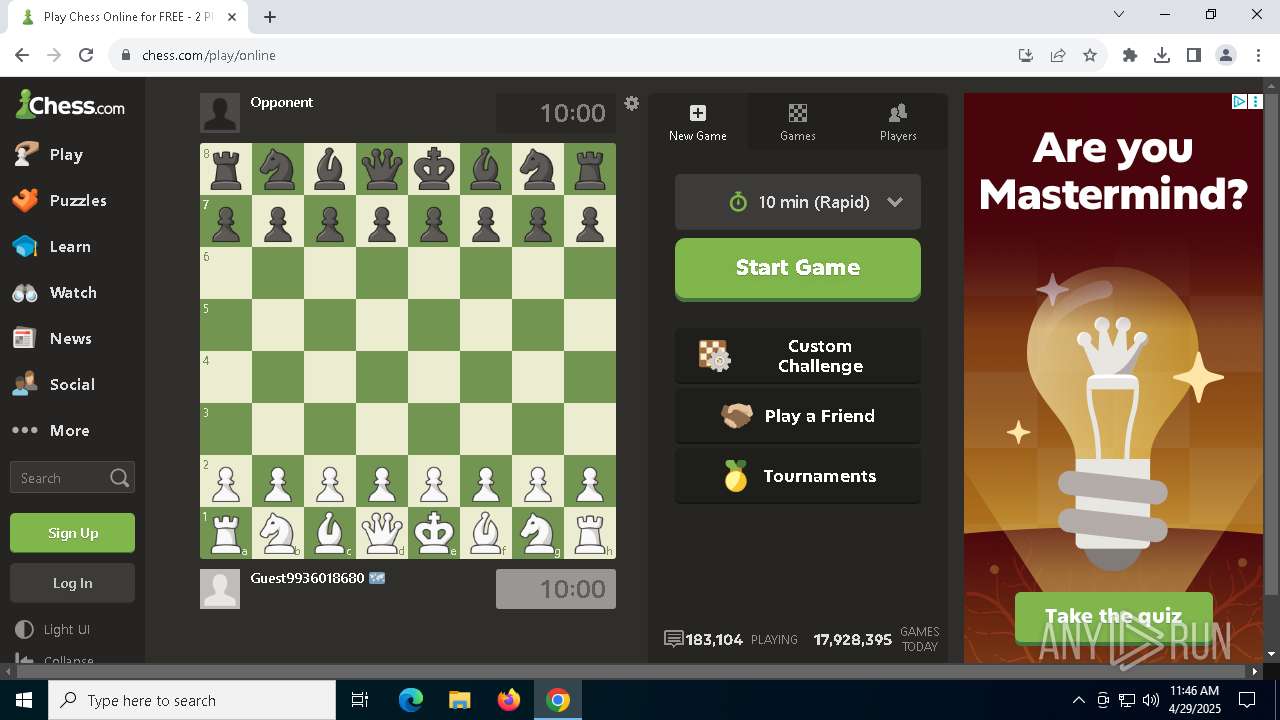Viewport: 1280px width, 720px height.
Task: Click the guest player's 10:00 clock
Action: pos(556,589)
